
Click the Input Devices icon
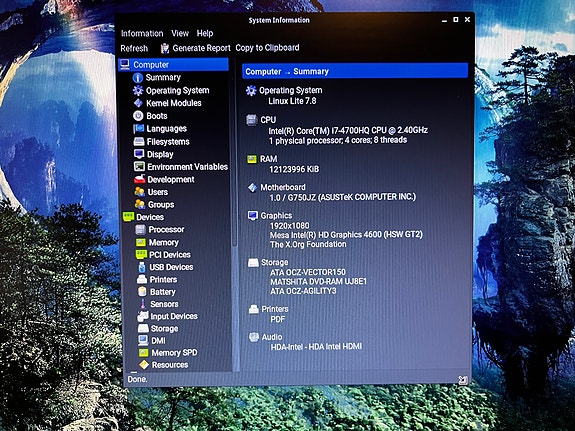tap(143, 316)
